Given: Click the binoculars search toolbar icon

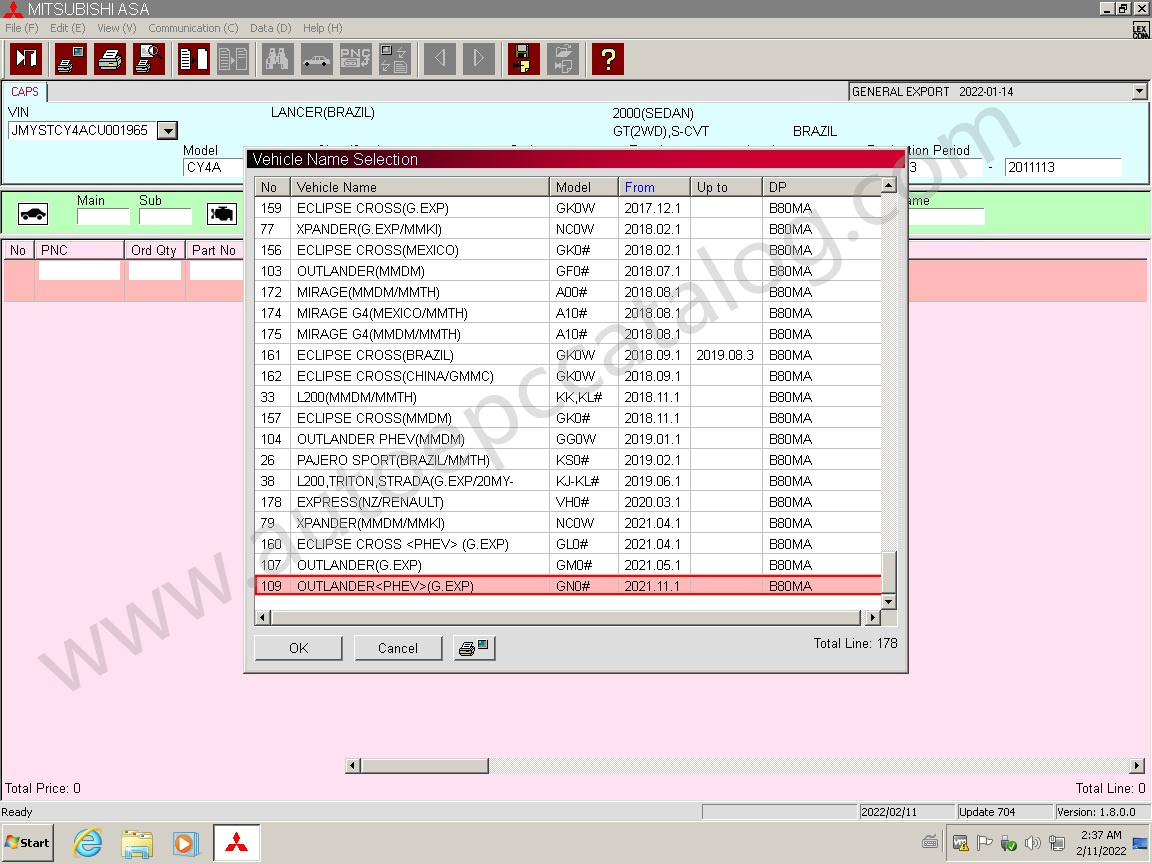Looking at the screenshot, I should pos(278,59).
